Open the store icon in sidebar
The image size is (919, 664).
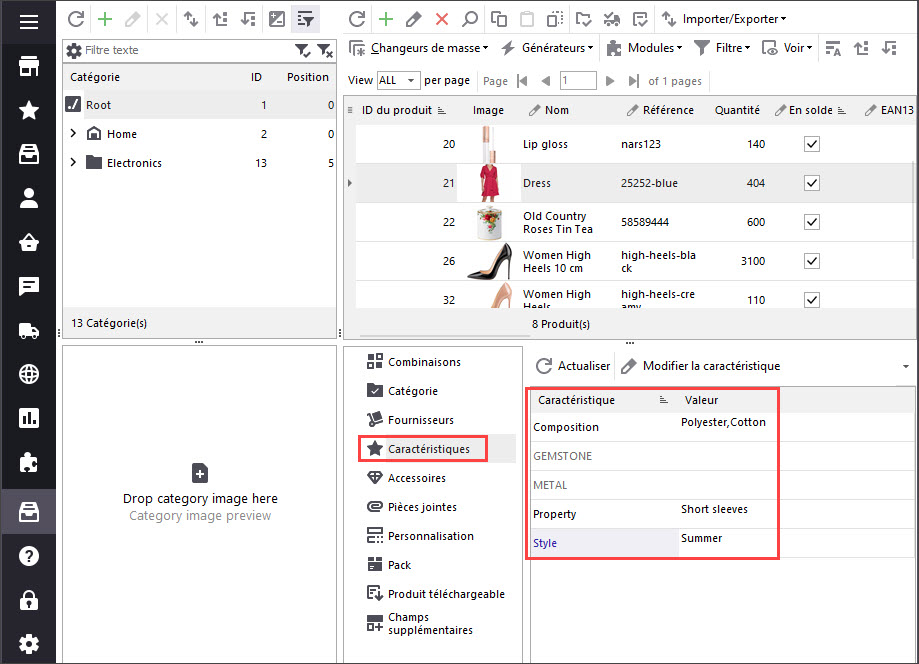pyautogui.click(x=29, y=66)
